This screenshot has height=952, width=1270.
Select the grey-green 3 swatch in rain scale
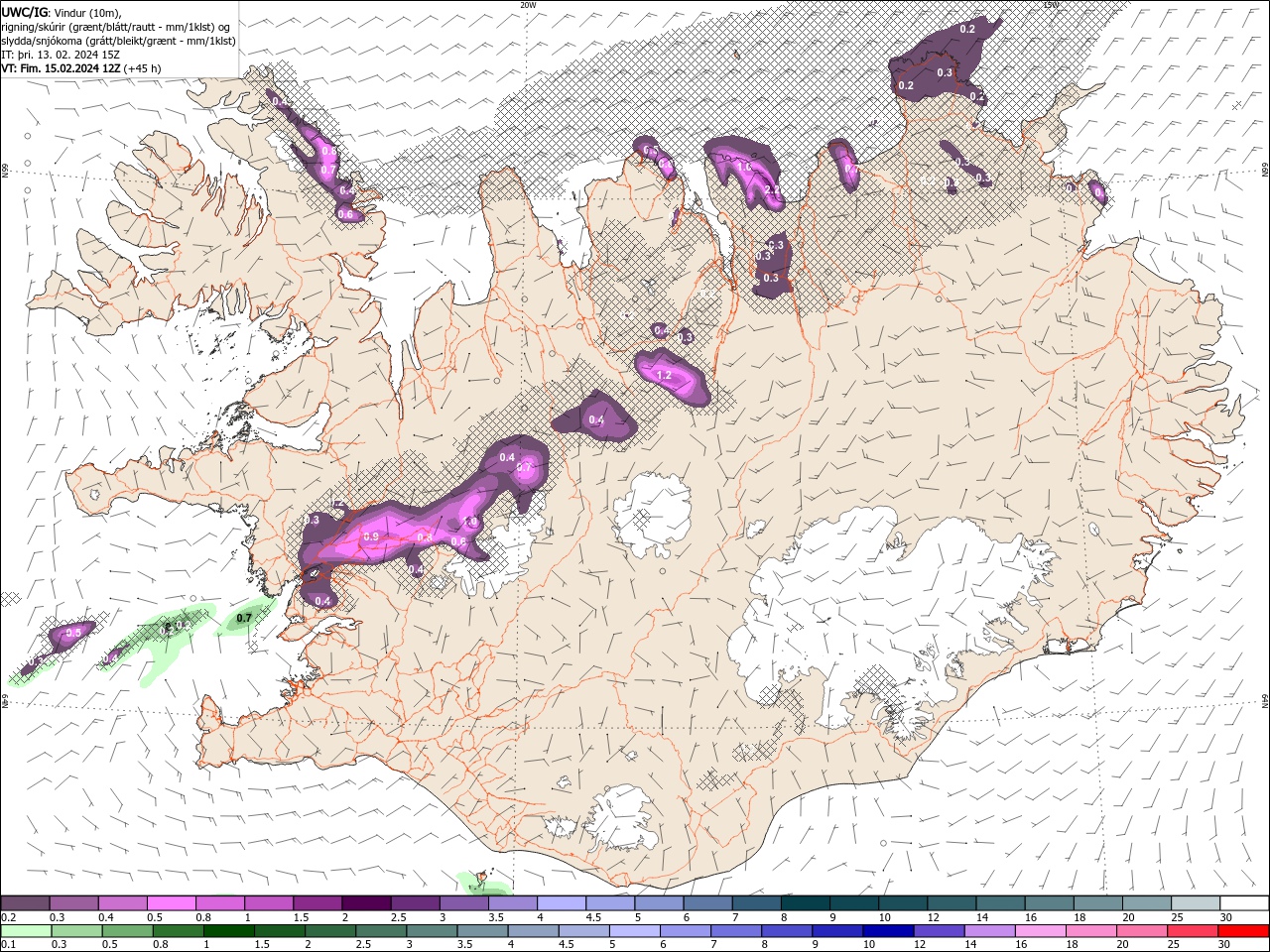click(432, 931)
